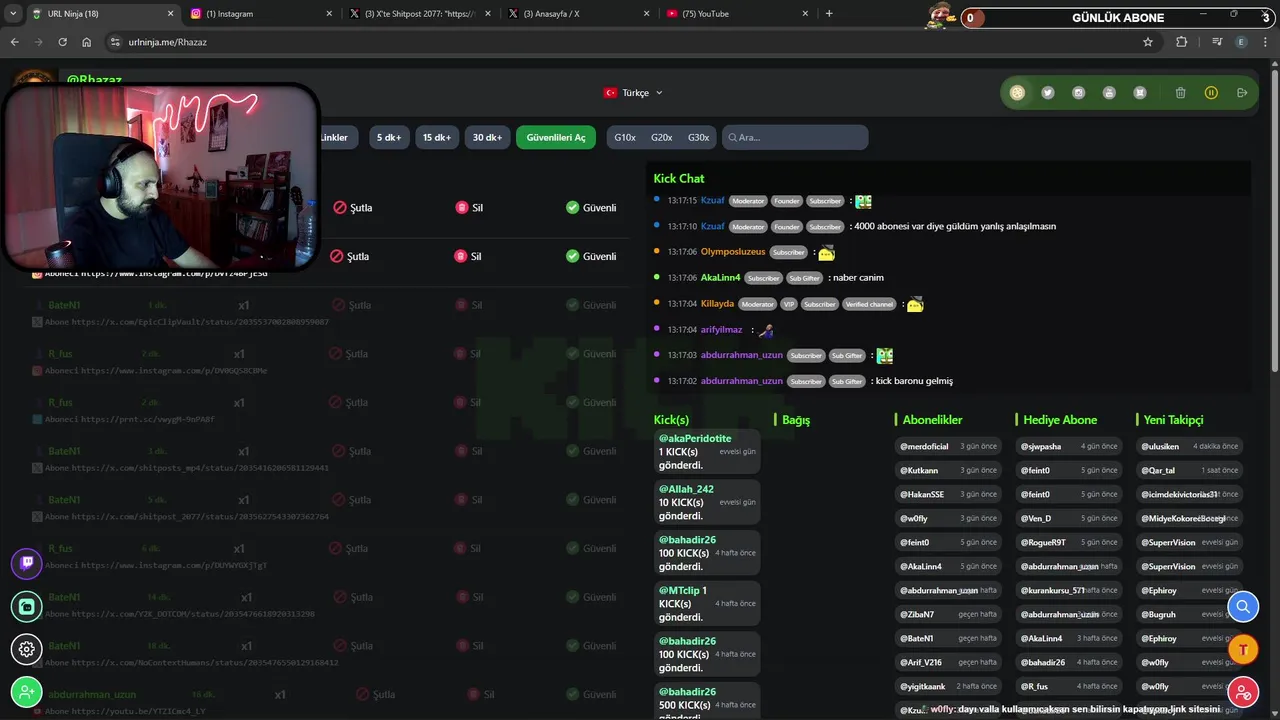This screenshot has height=720, width=1280.
Task: Click the second row's Sil button
Action: [x=468, y=256]
